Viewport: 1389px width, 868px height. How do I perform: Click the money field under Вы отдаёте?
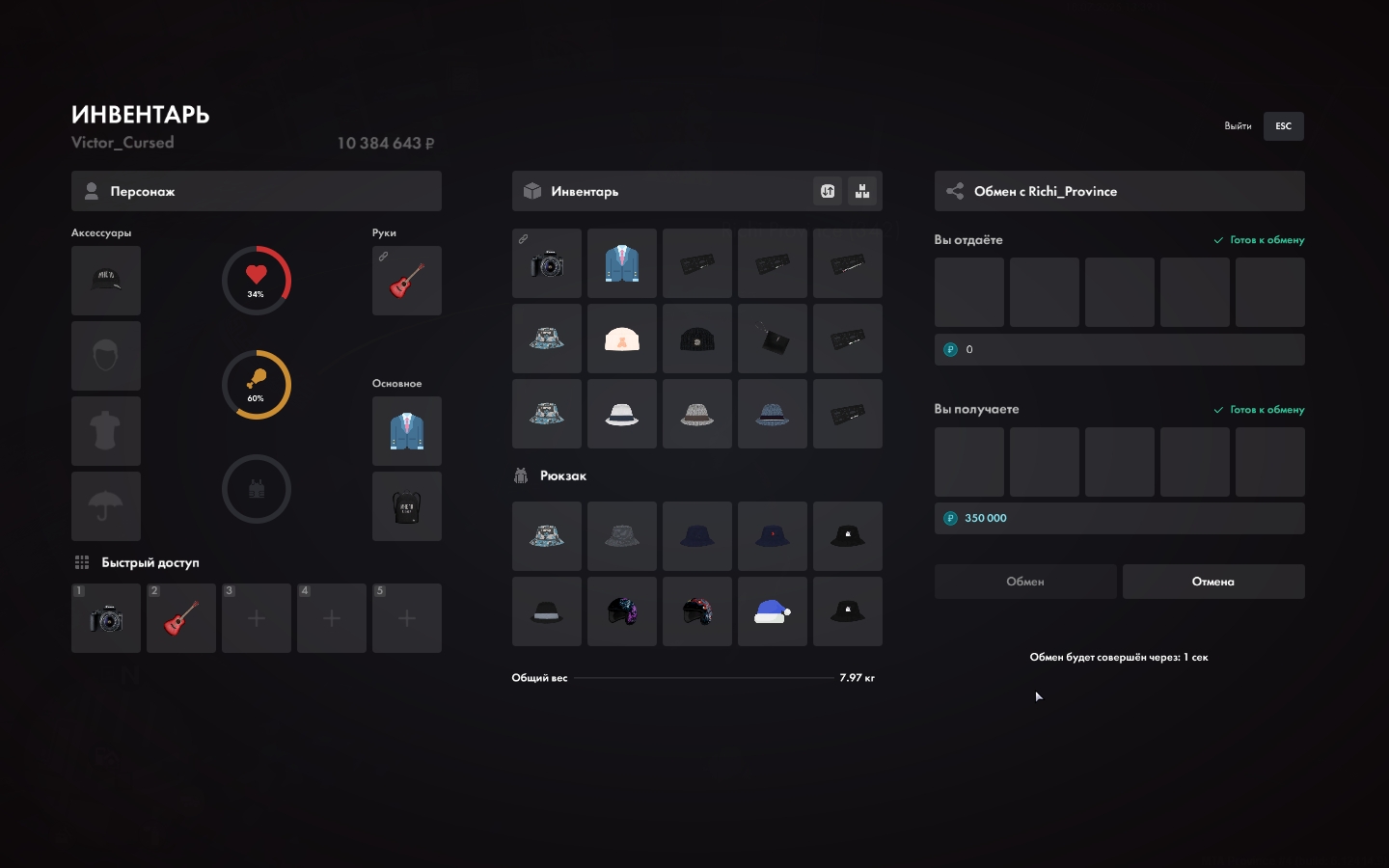(1119, 349)
